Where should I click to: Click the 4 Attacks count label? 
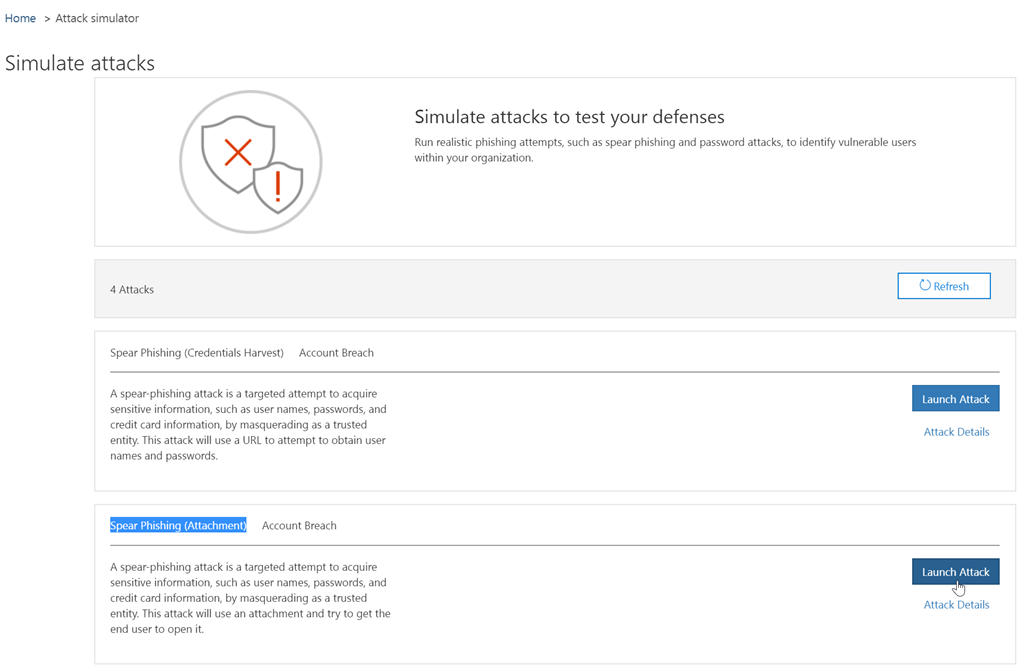point(132,289)
